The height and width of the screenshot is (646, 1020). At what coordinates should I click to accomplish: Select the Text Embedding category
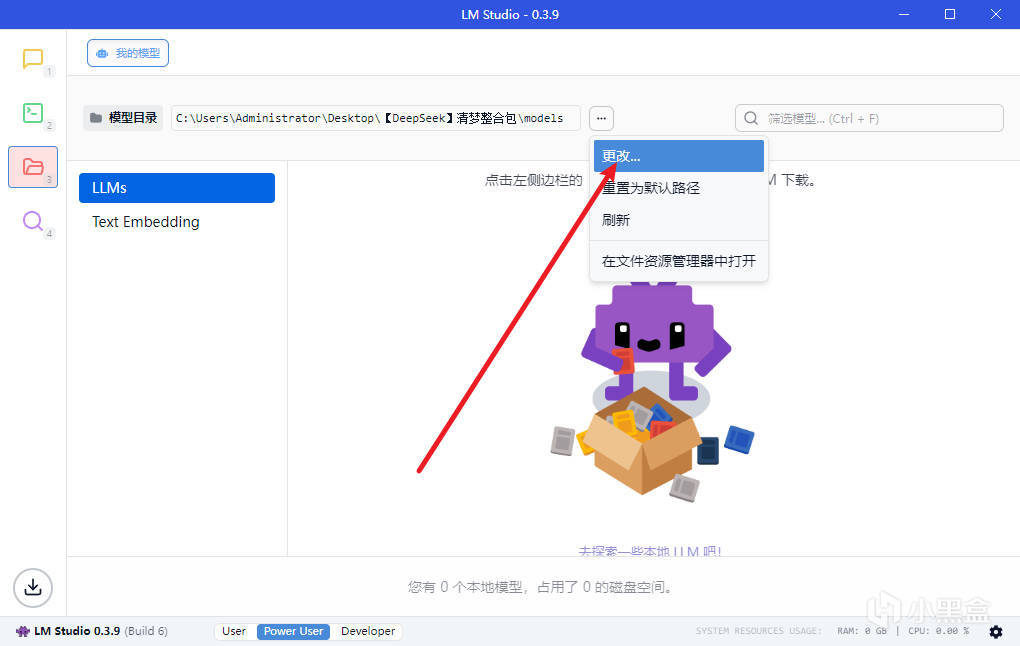177,222
